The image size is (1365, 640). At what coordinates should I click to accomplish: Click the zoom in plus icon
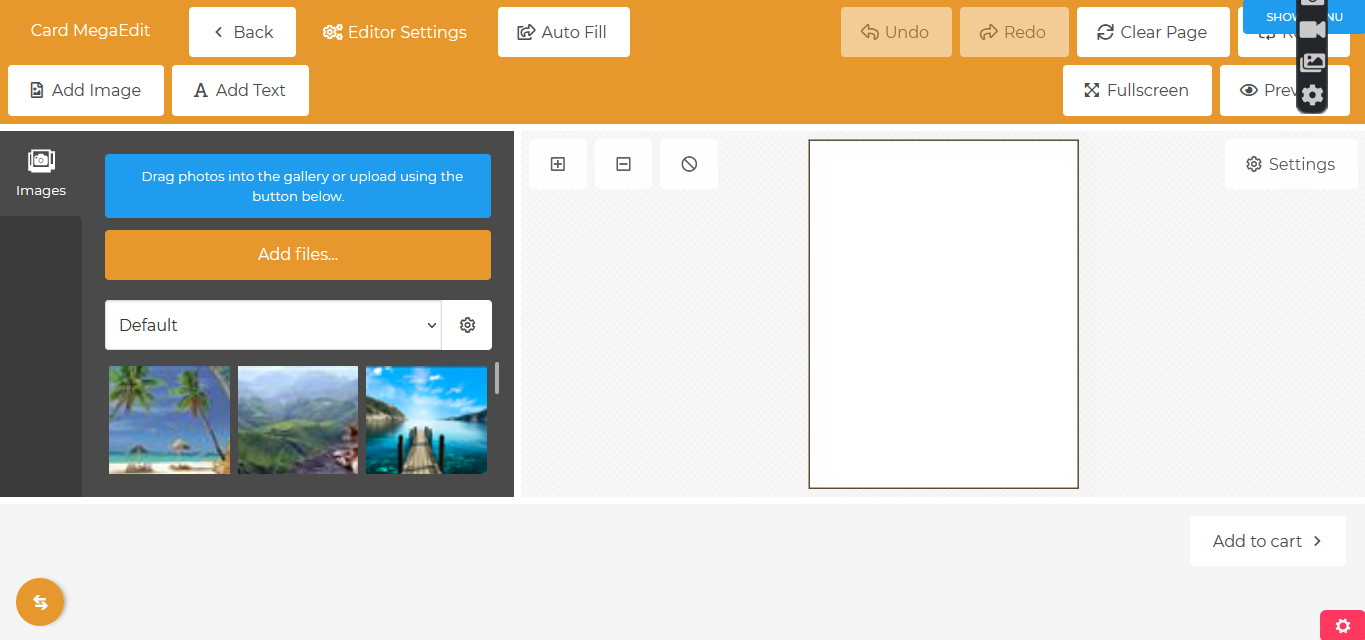tap(558, 164)
